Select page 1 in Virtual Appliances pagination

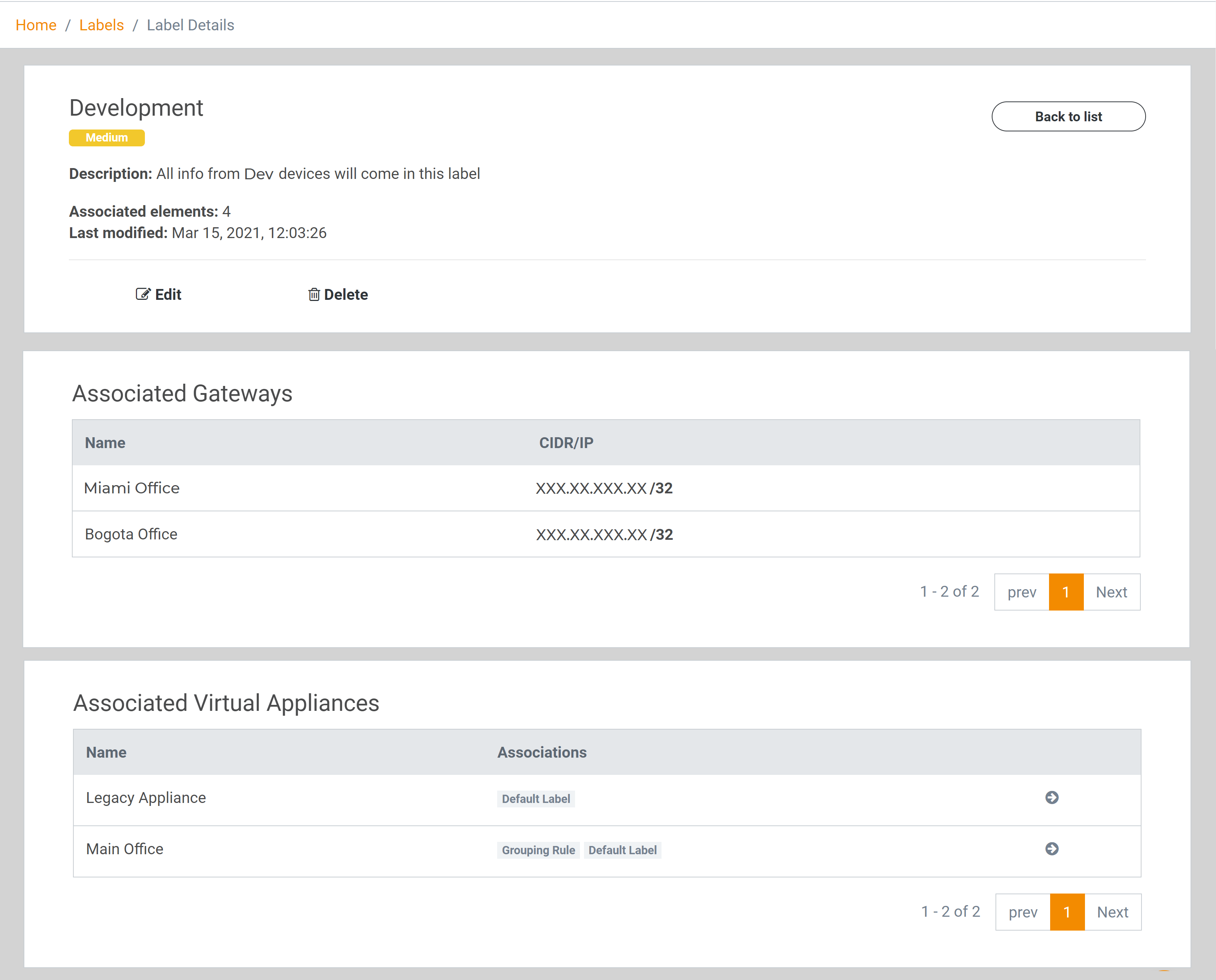[x=1067, y=912]
